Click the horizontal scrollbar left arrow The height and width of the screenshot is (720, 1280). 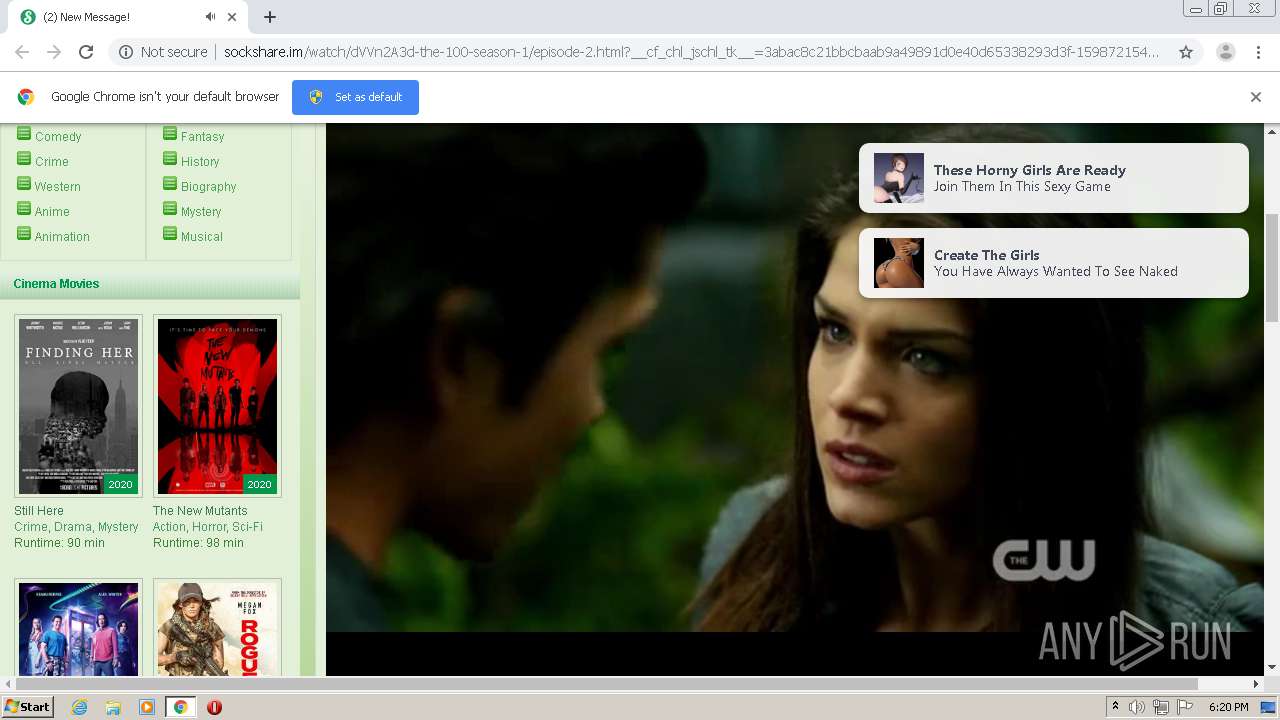(x=7, y=684)
